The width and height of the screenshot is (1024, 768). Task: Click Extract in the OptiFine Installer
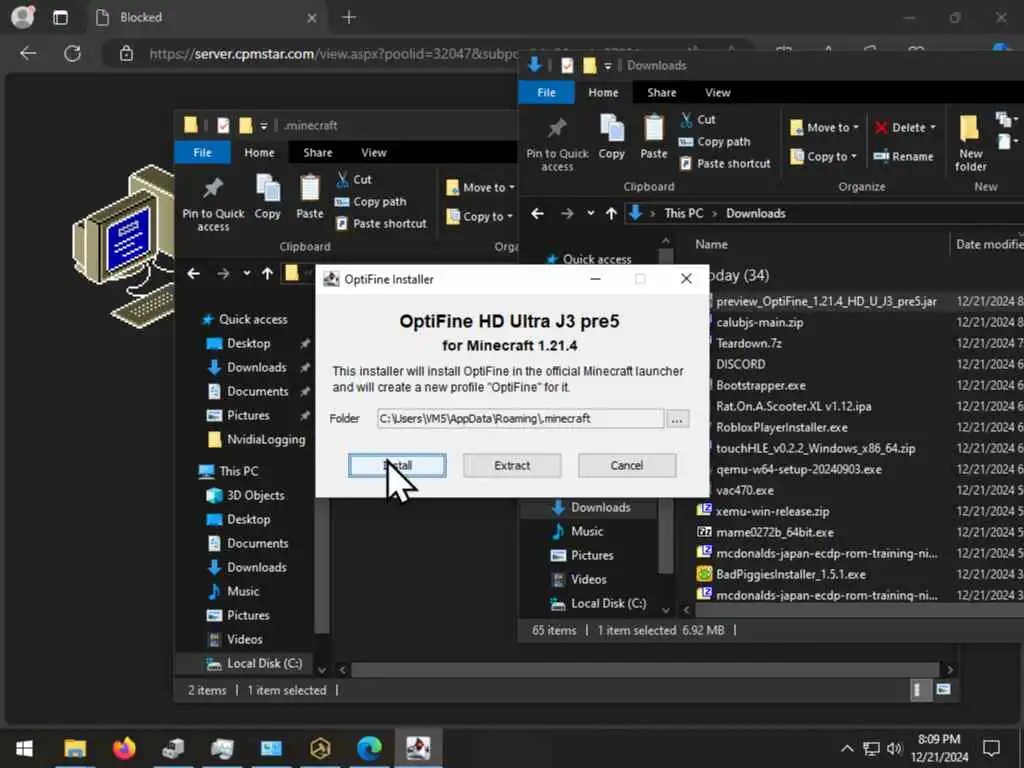(512, 466)
